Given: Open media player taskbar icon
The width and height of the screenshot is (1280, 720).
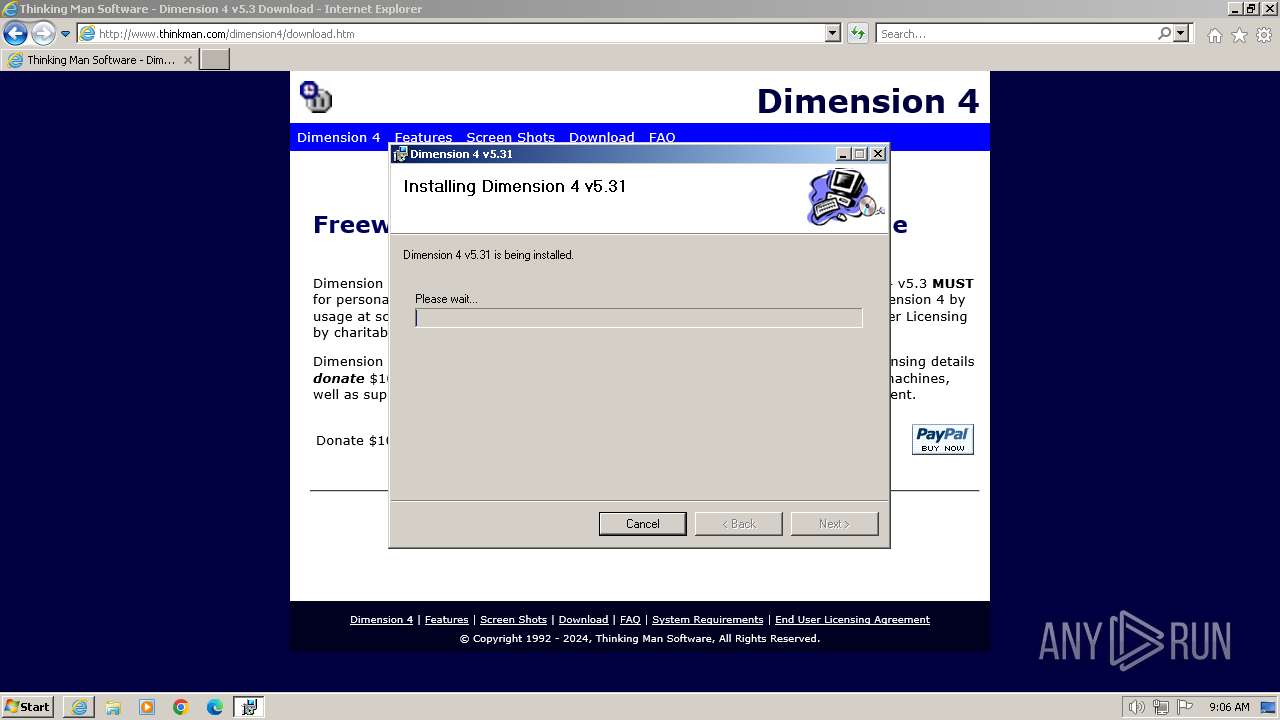Looking at the screenshot, I should [147, 707].
